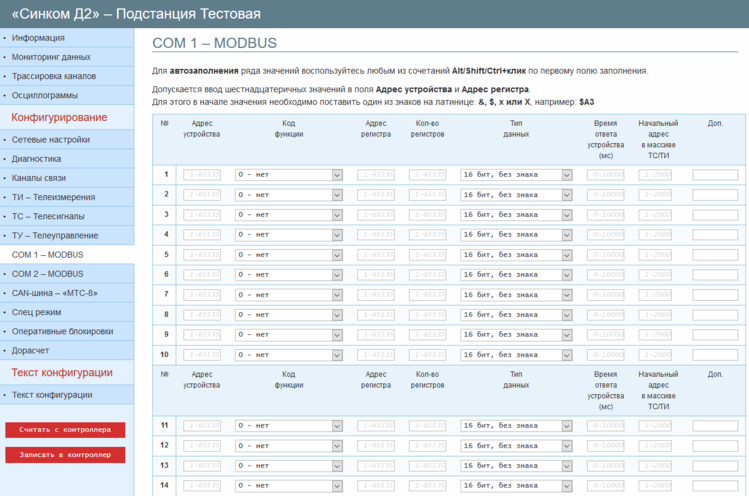The image size is (749, 496).
Task: Open Тип данных dropdown in row 11
Action: [x=516, y=425]
